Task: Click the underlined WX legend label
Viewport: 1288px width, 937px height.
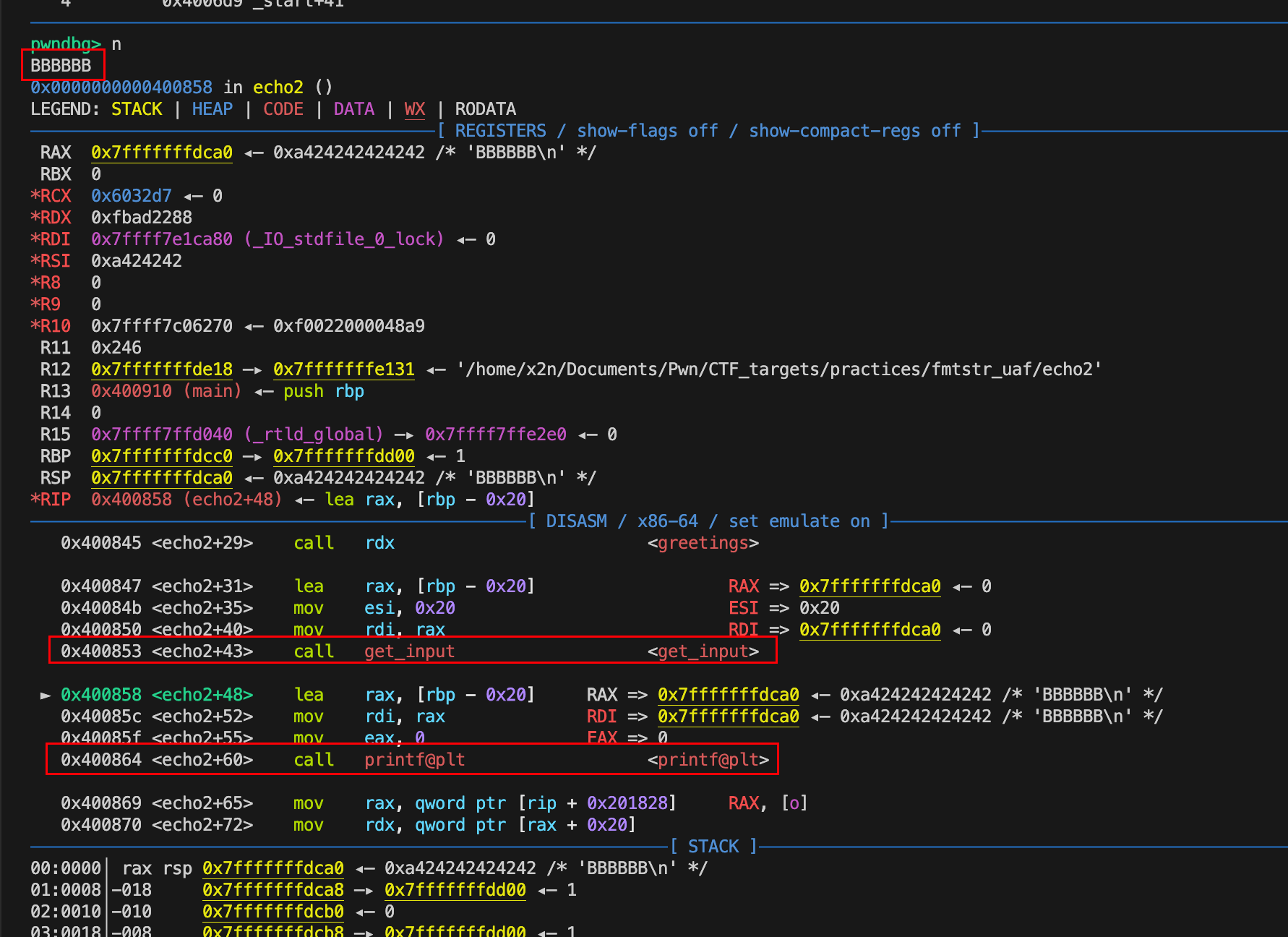Action: click(x=414, y=109)
